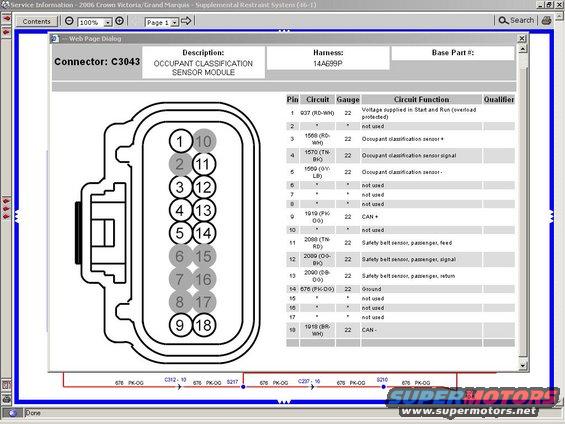This screenshot has height=424, width=565.
Task: Click the left edge splitter handle
Action: pyautogui.click(x=17, y=216)
